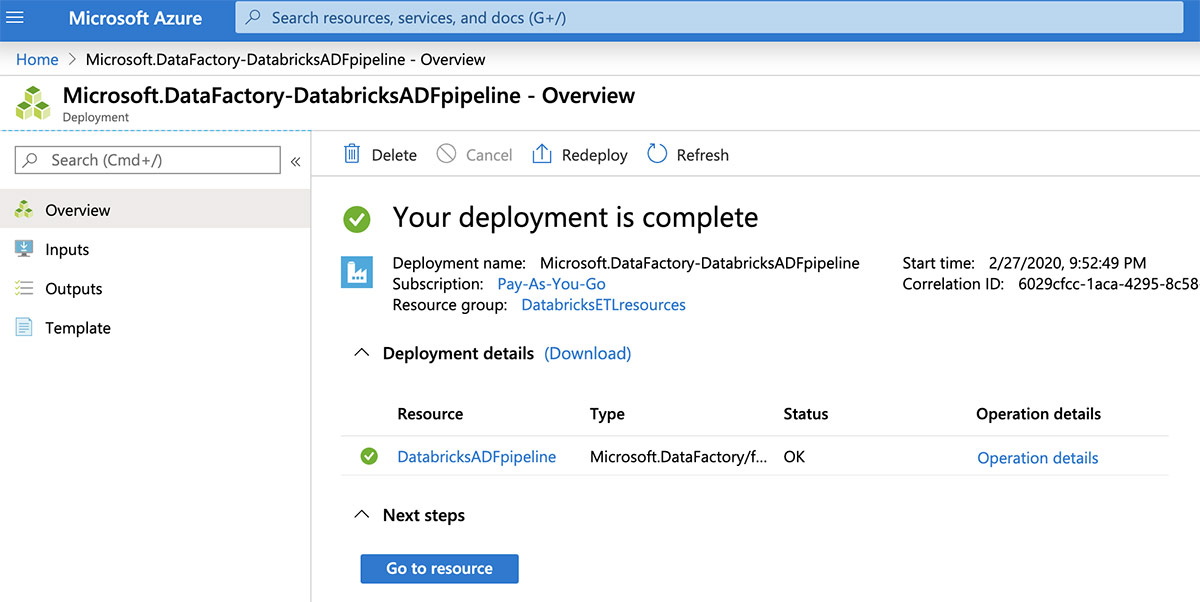Open Template in the left menu

(78, 328)
